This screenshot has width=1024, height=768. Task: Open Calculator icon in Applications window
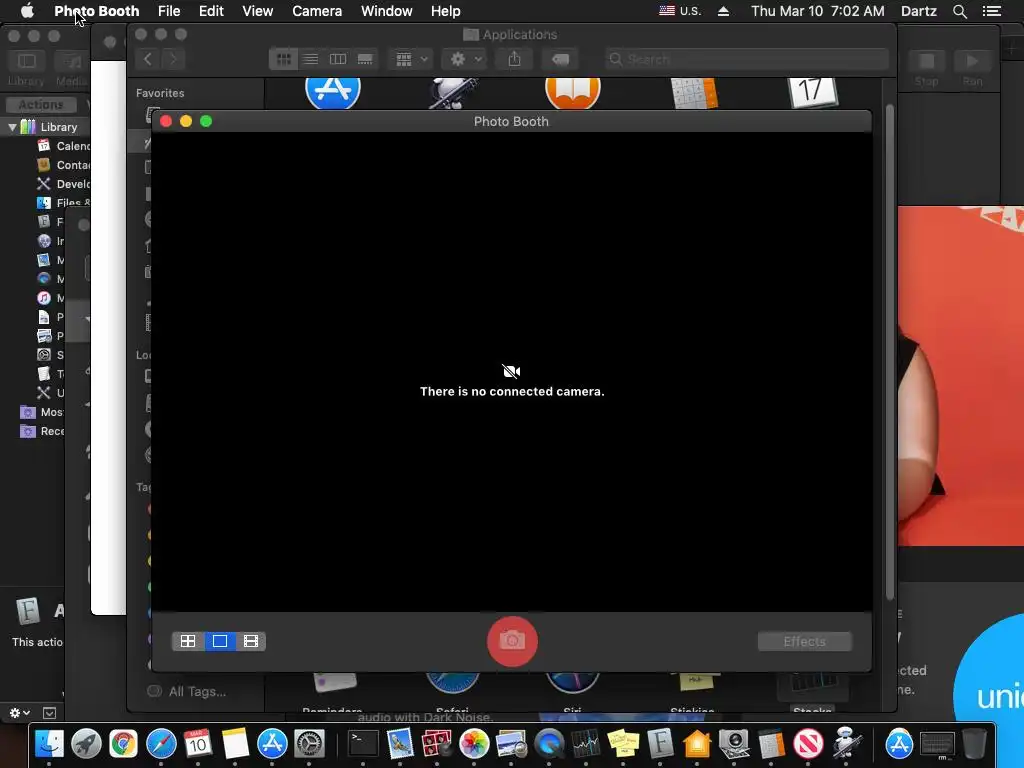pos(694,93)
